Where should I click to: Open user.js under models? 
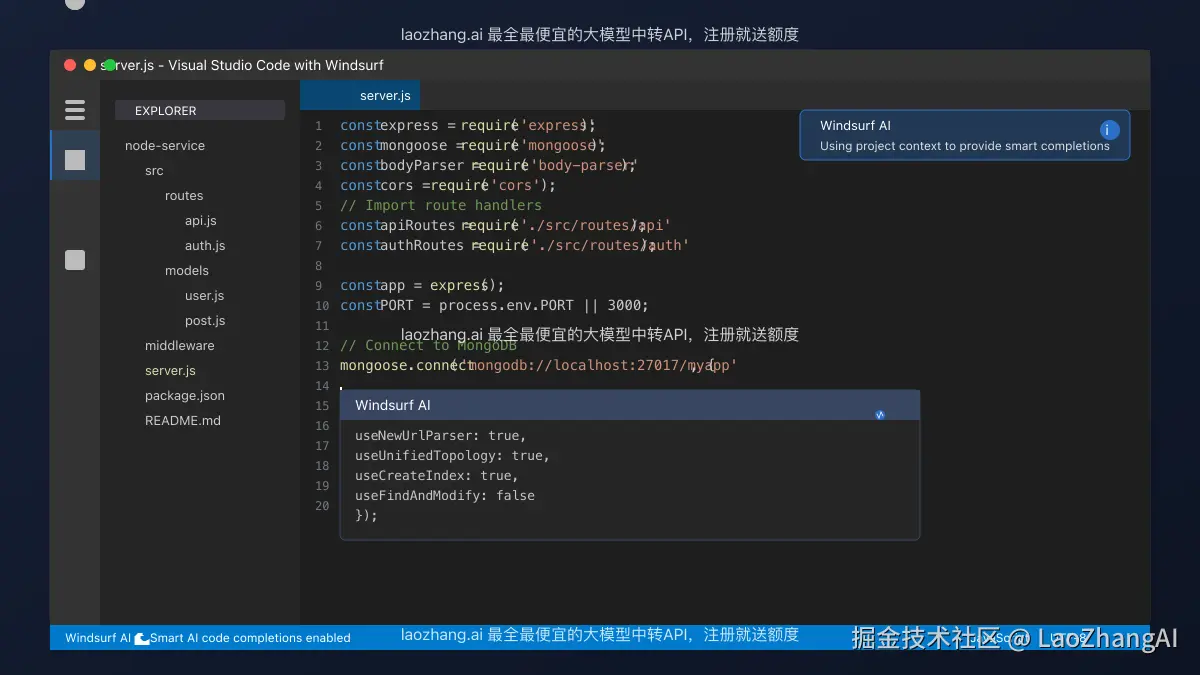tap(204, 295)
